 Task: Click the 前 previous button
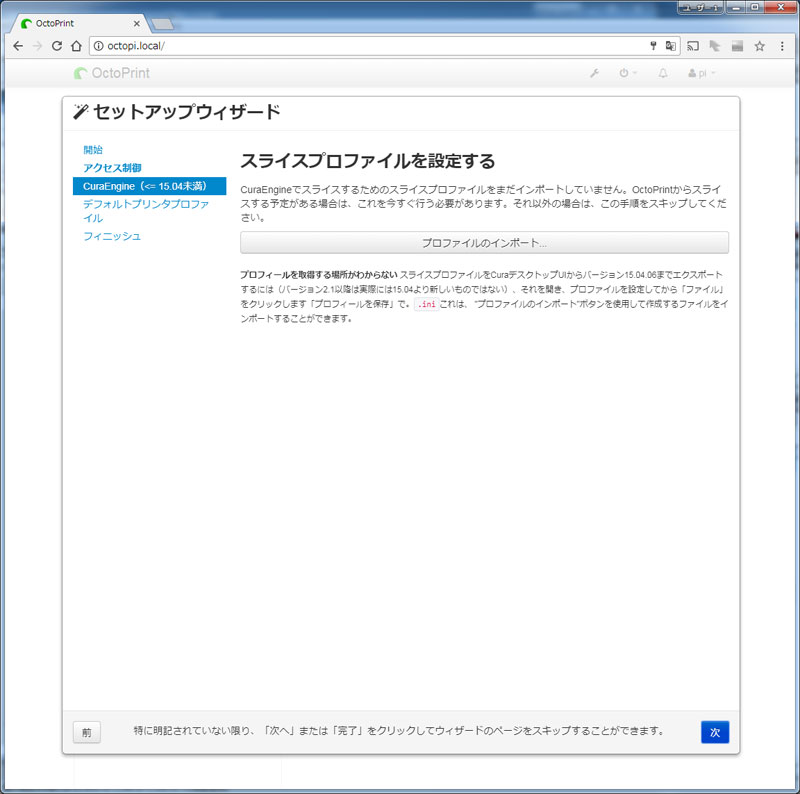click(87, 732)
